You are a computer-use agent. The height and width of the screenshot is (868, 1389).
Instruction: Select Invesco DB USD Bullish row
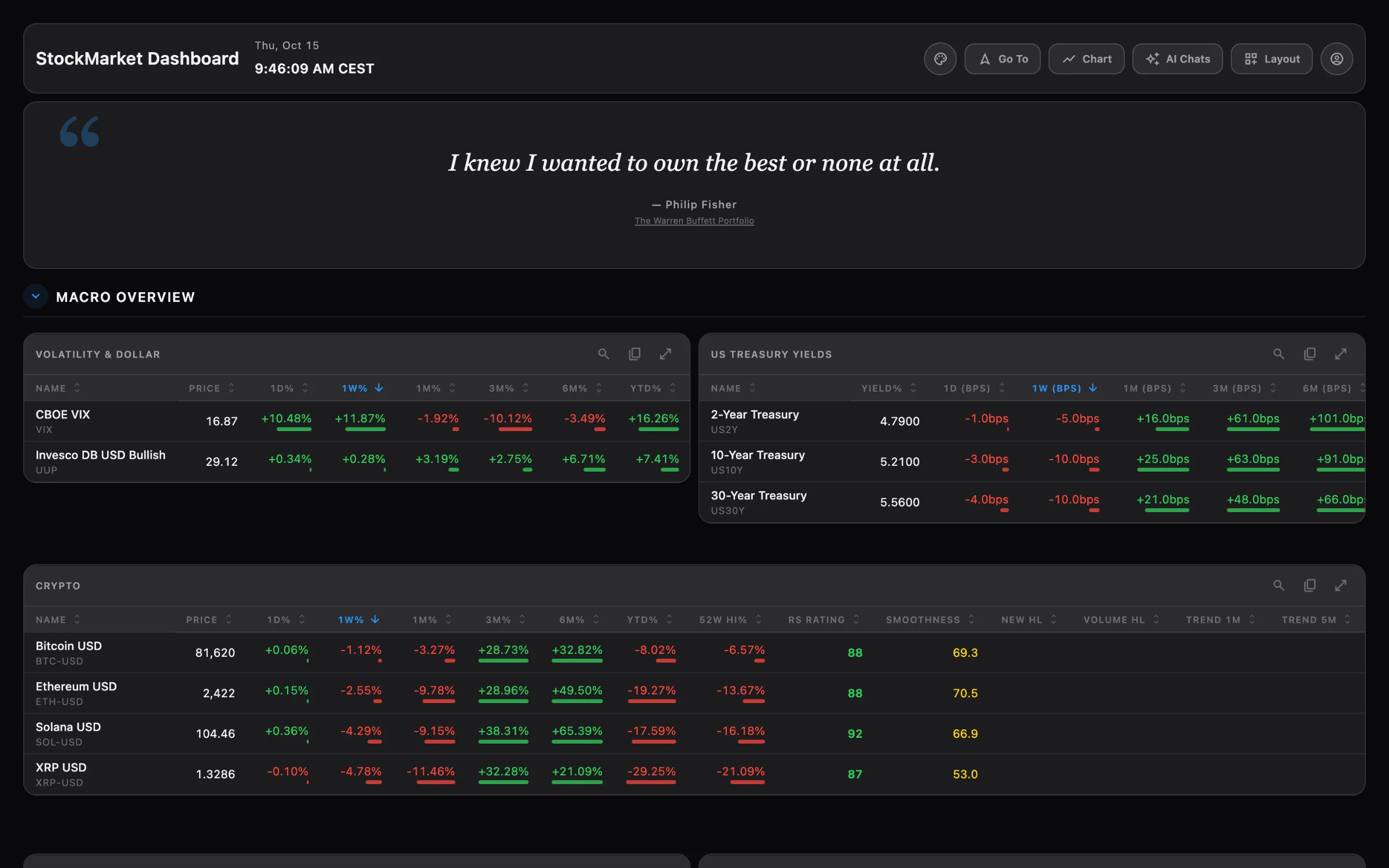pyautogui.click(x=357, y=462)
